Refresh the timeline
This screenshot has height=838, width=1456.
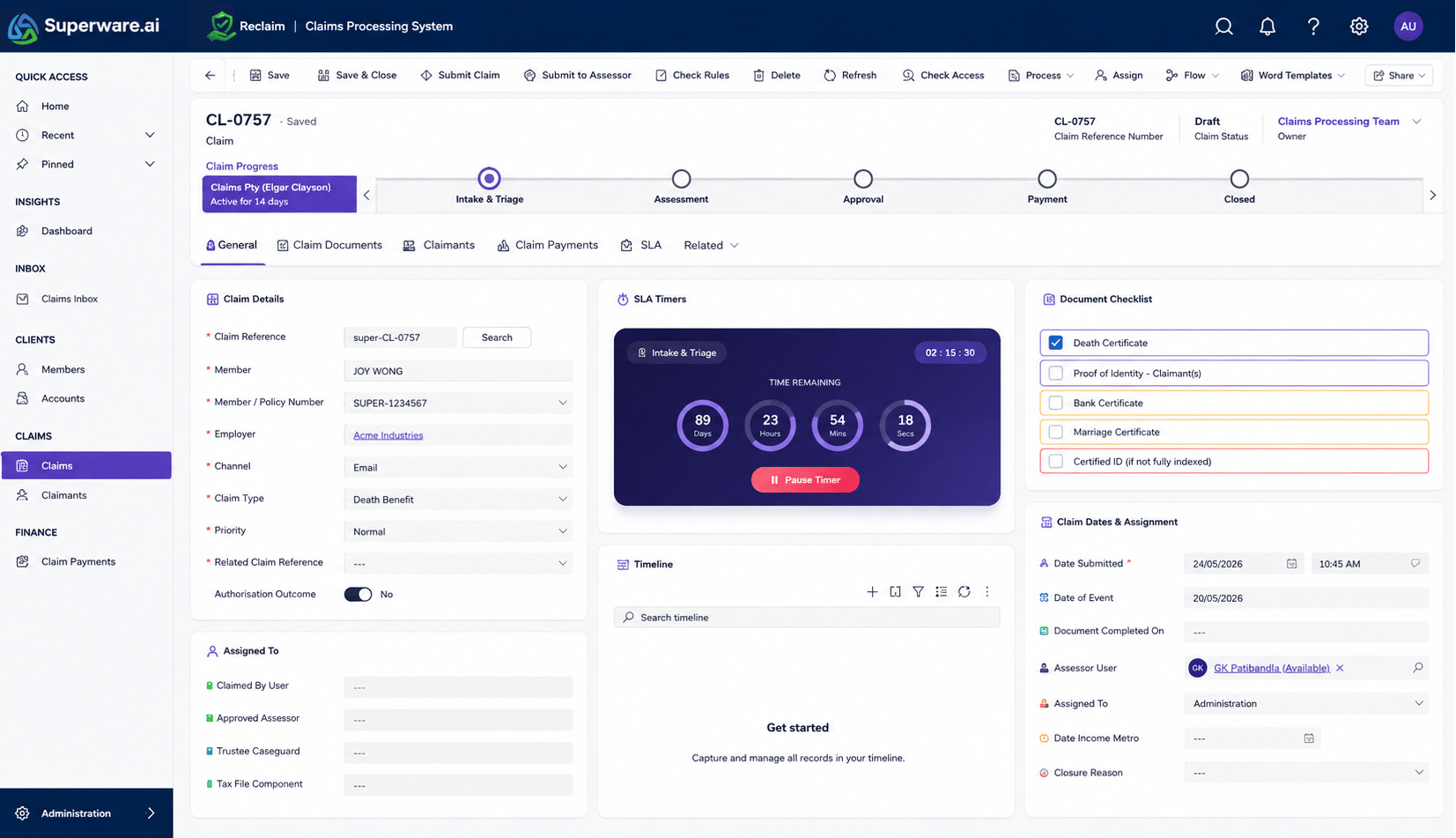click(x=965, y=592)
